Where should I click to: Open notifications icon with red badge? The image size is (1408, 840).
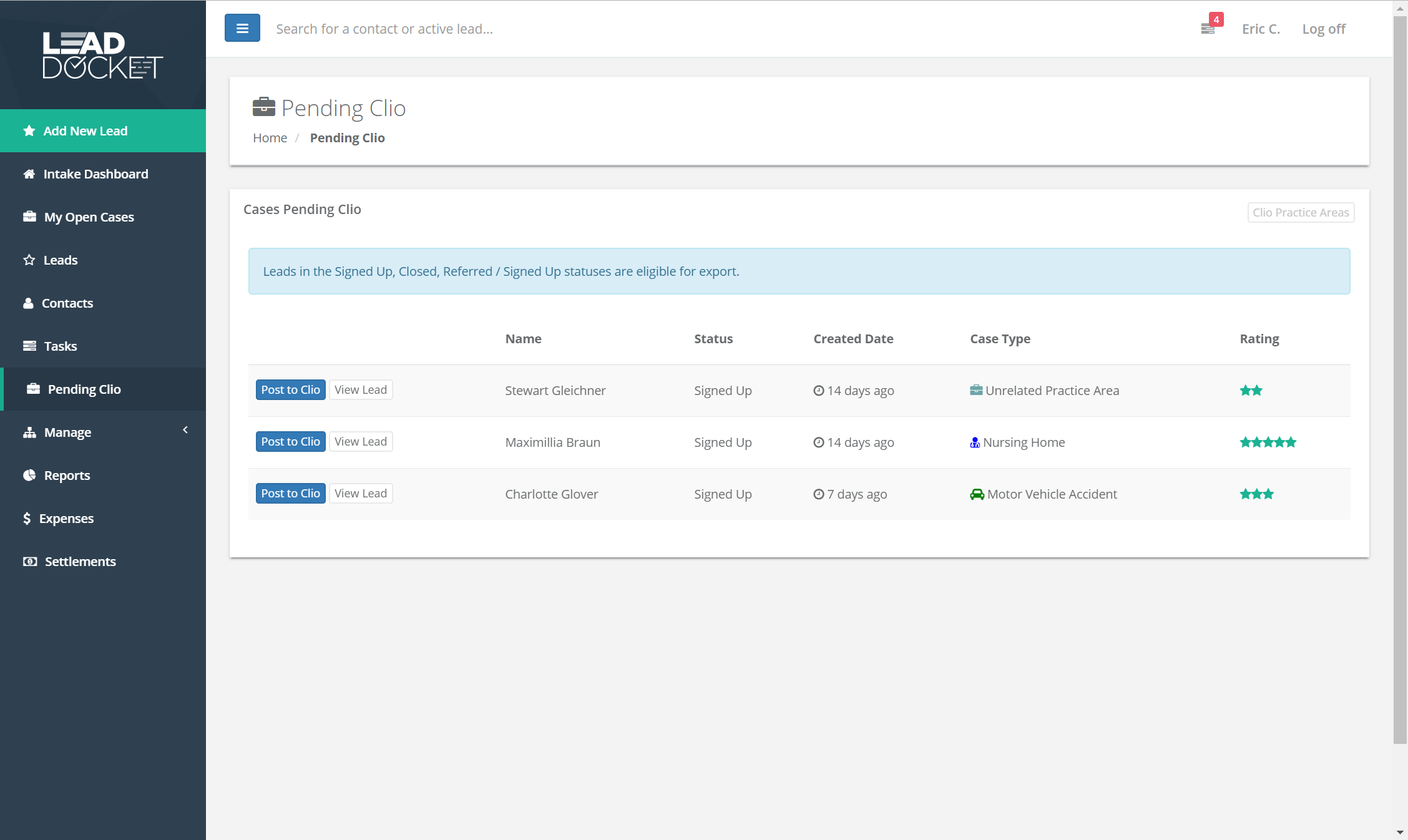(x=1208, y=29)
